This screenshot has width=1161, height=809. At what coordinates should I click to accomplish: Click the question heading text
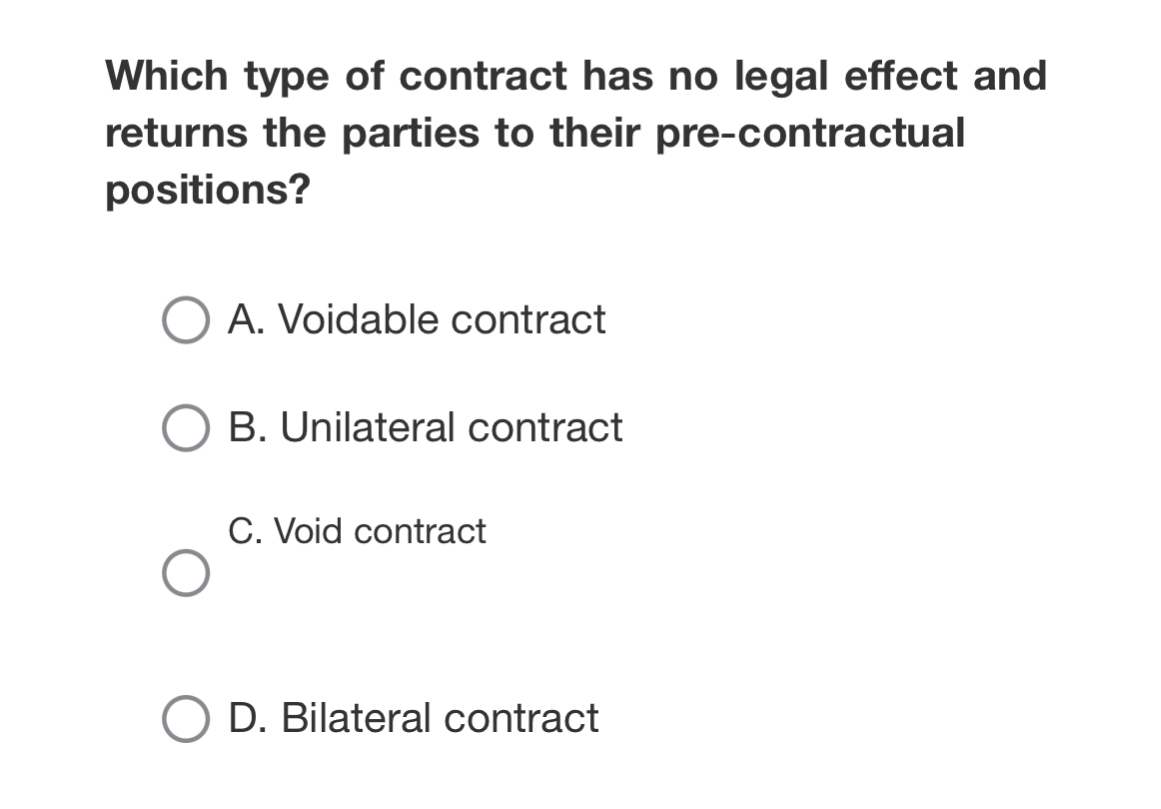point(575,130)
